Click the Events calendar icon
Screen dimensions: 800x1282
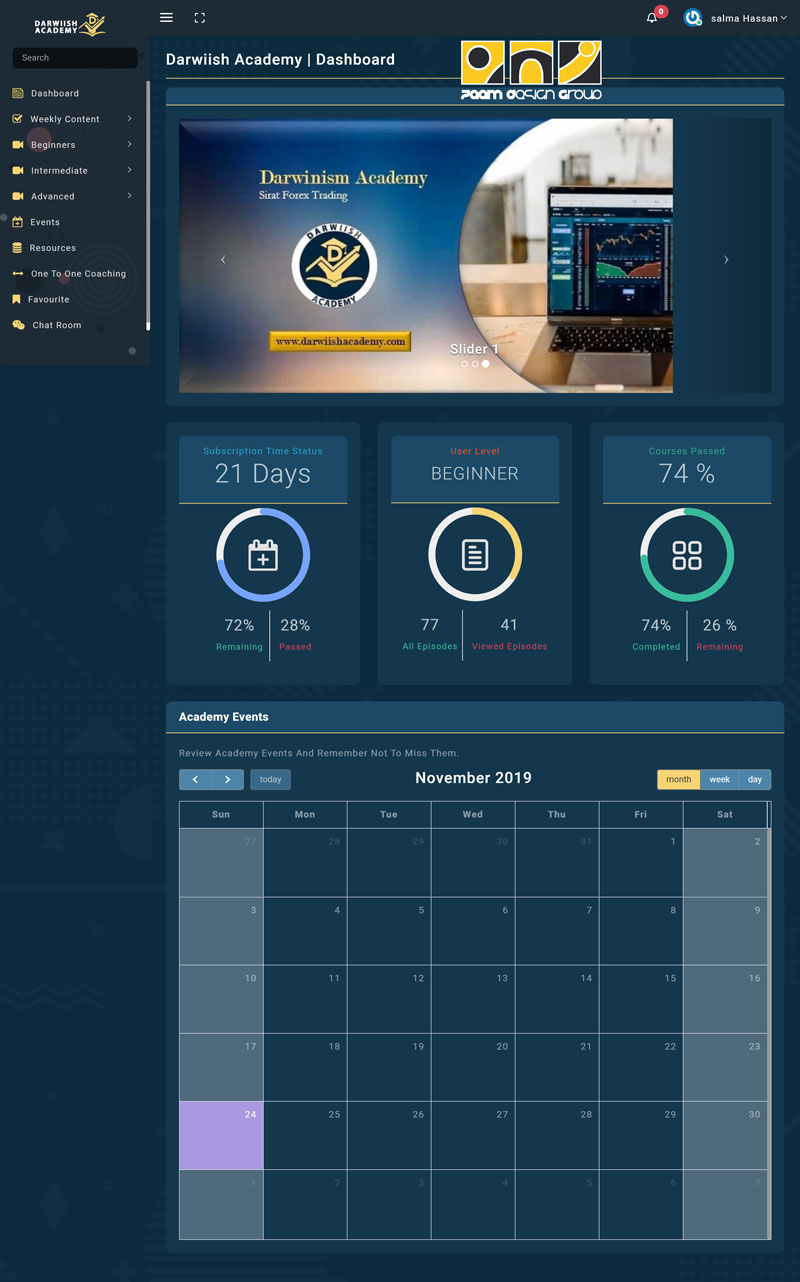(18, 222)
